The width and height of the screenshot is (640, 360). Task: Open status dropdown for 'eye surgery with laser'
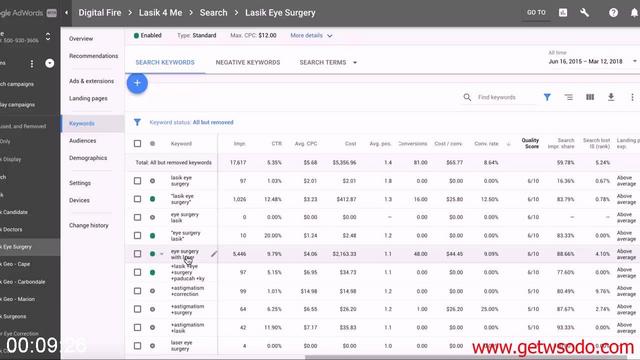[x=162, y=254]
